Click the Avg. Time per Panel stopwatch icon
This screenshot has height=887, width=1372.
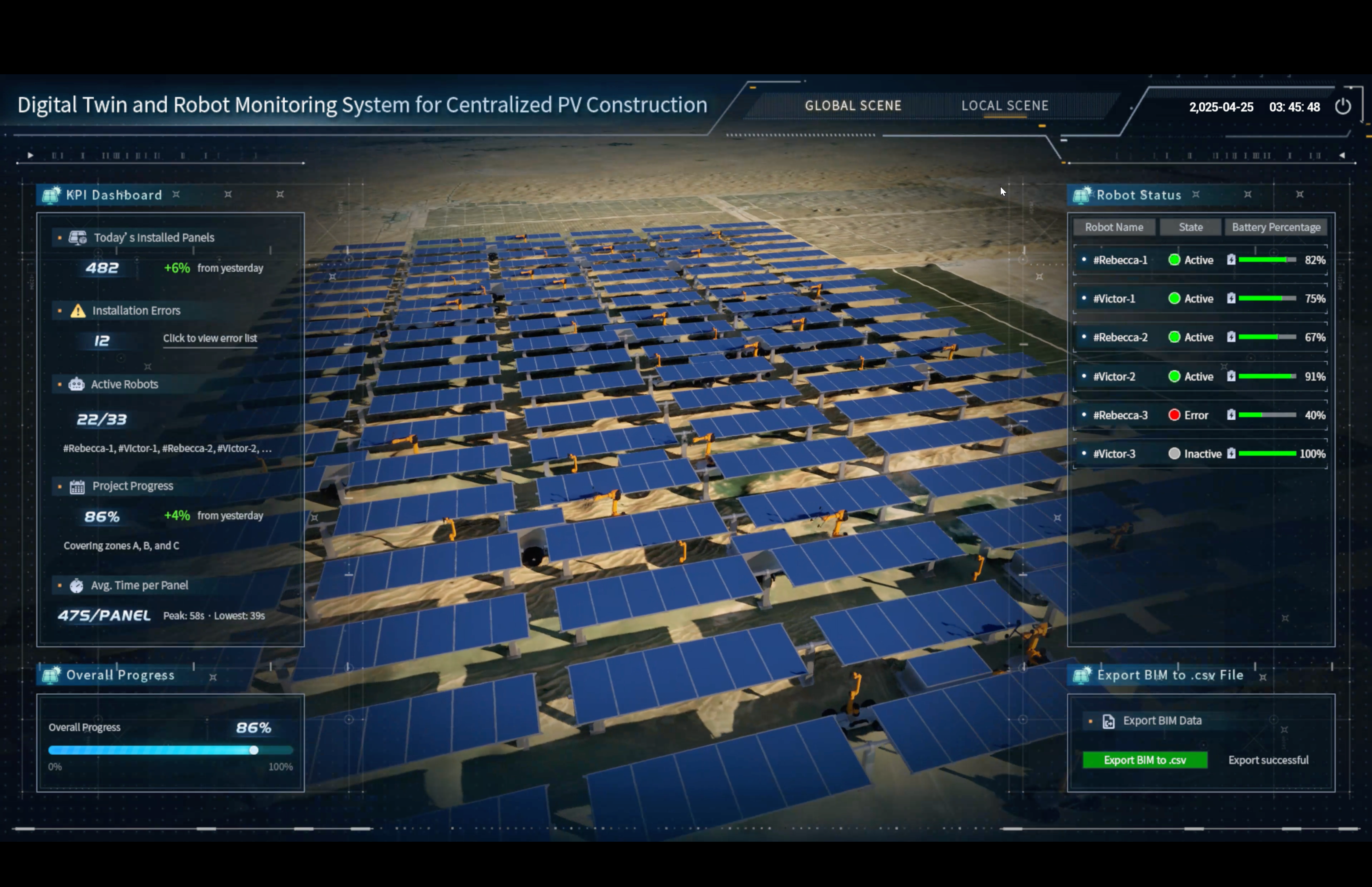click(x=77, y=586)
